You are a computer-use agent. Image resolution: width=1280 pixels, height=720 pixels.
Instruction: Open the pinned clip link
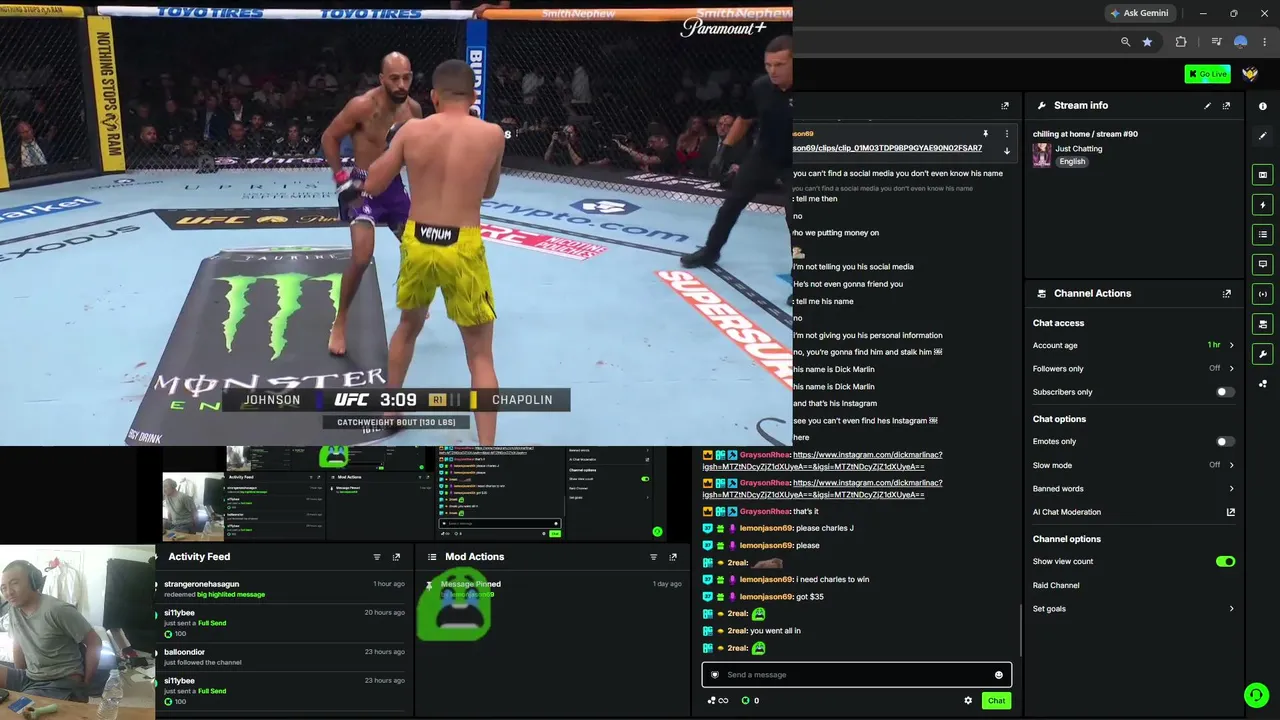pyautogui.click(x=887, y=148)
